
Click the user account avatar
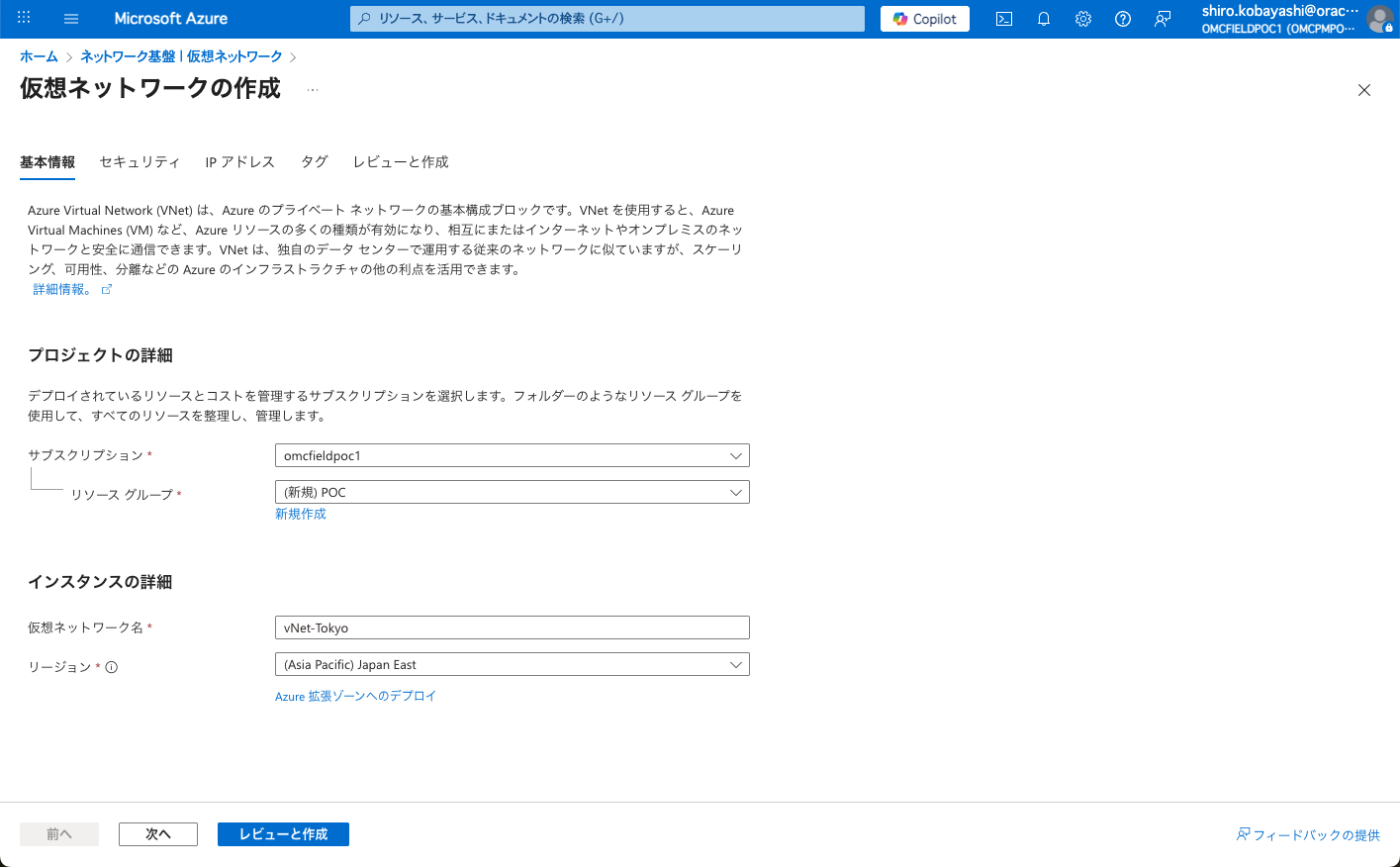pyautogui.click(x=1380, y=19)
